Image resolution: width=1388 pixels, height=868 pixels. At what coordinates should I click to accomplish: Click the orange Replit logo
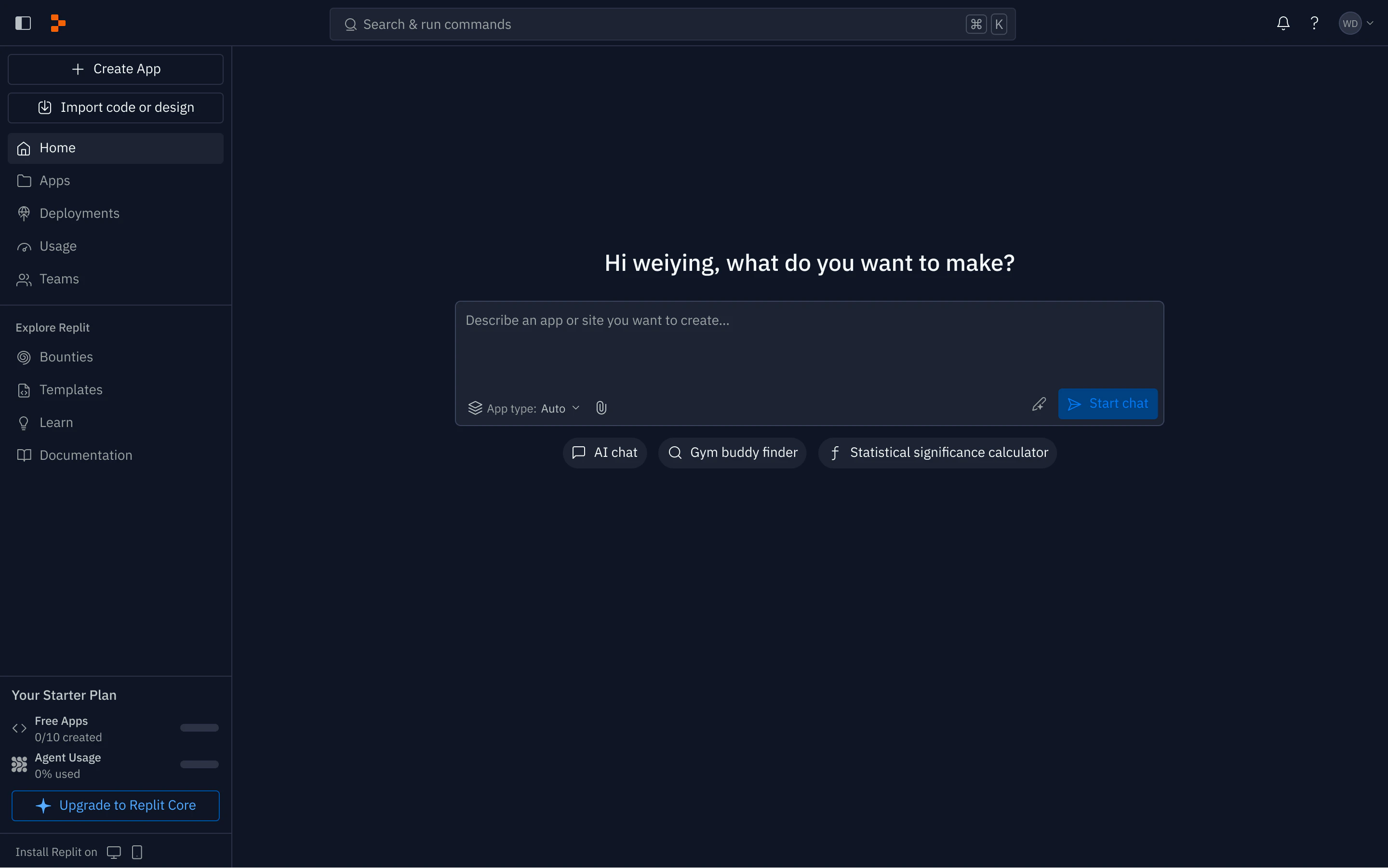click(58, 24)
